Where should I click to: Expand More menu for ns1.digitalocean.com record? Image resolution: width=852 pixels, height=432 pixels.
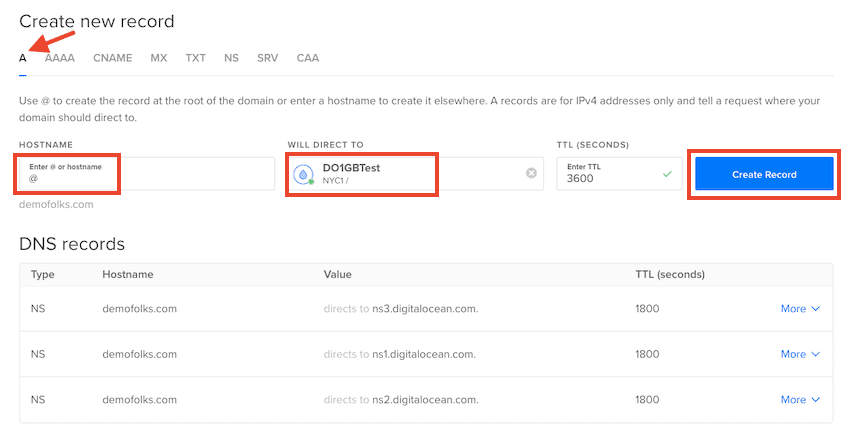pyautogui.click(x=800, y=354)
